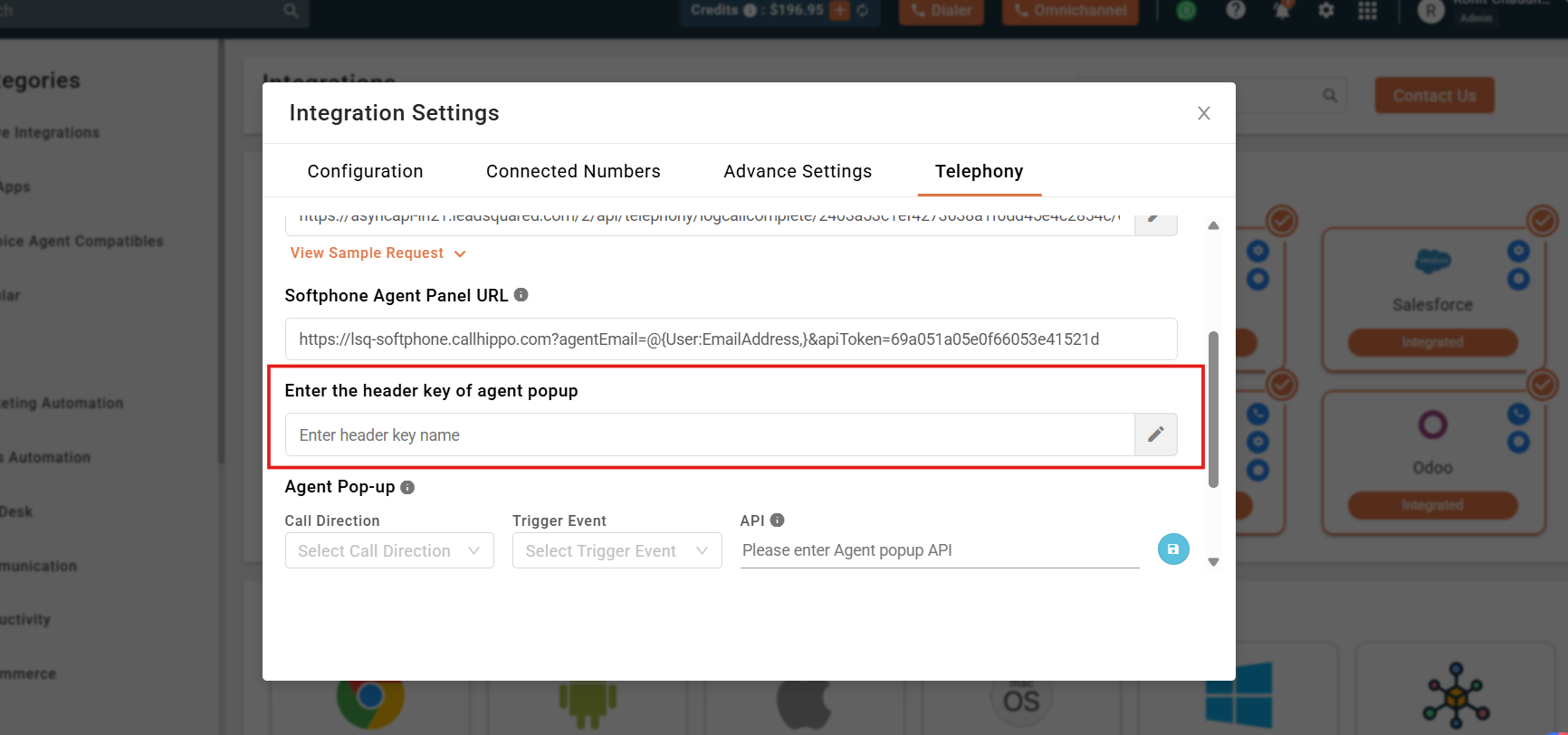Image resolution: width=1568 pixels, height=735 pixels.
Task: Click the scroll down arrow in the dialog
Action: click(1213, 562)
